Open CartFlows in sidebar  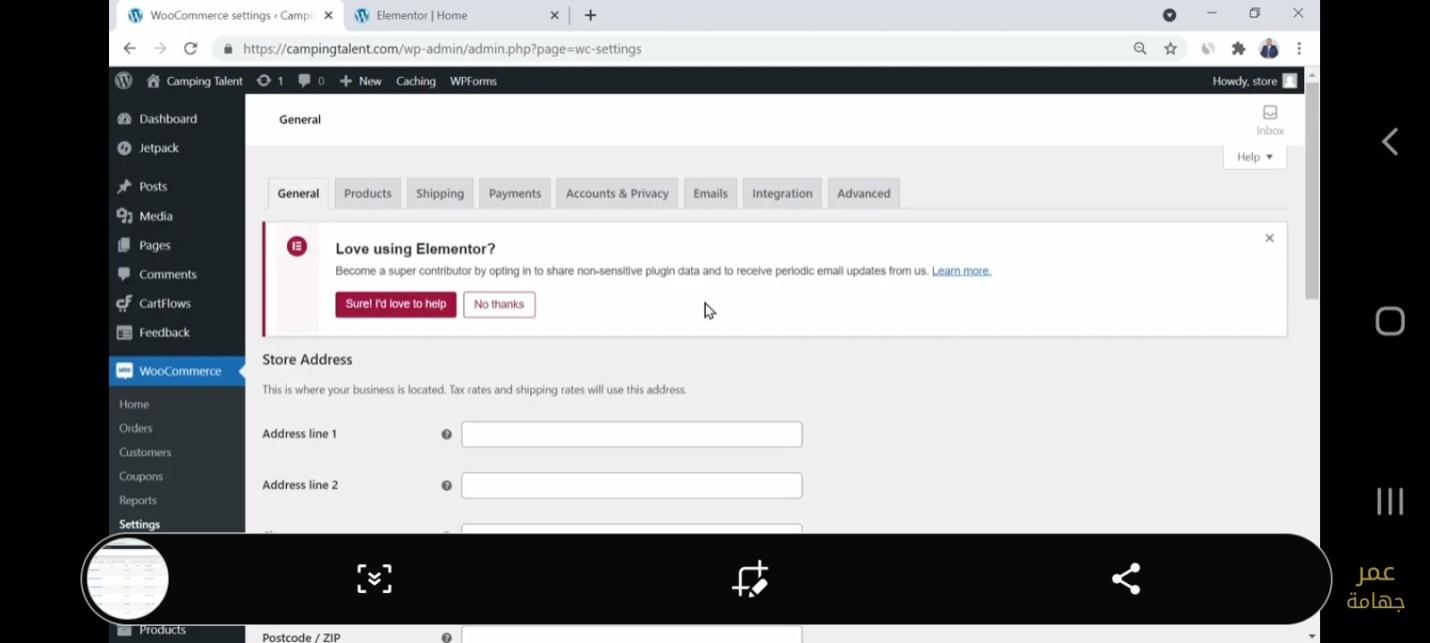click(165, 303)
